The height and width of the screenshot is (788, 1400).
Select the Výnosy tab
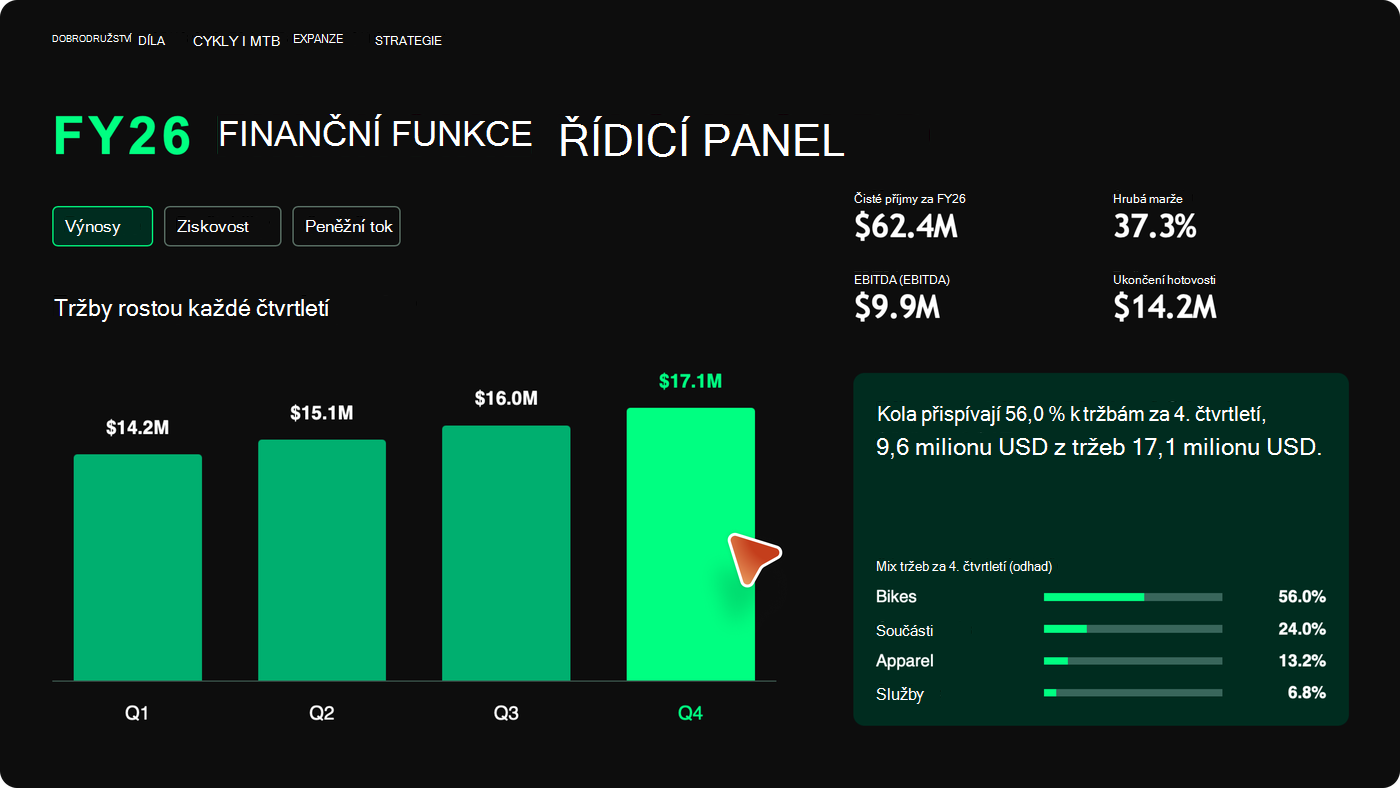102,226
